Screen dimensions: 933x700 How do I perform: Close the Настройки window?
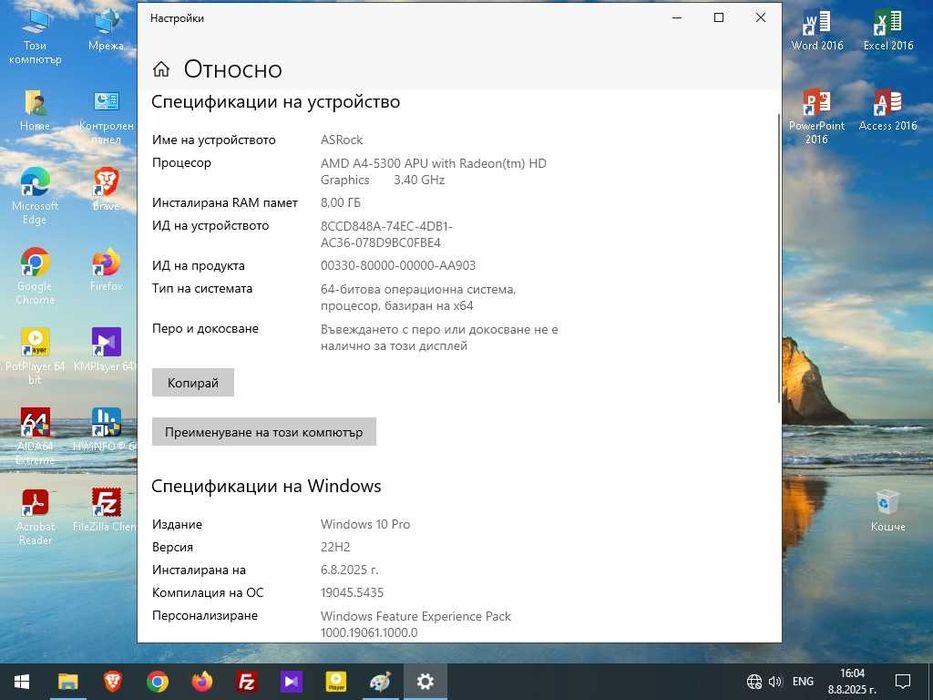pos(760,18)
